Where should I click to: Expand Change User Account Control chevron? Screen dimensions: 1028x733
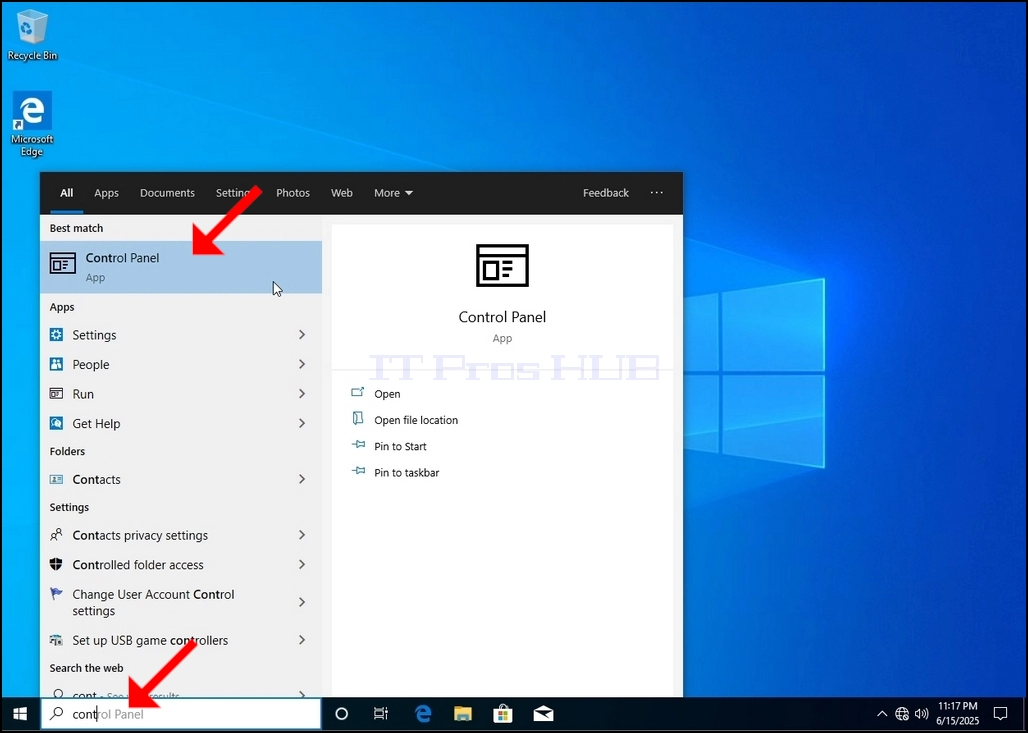302,602
